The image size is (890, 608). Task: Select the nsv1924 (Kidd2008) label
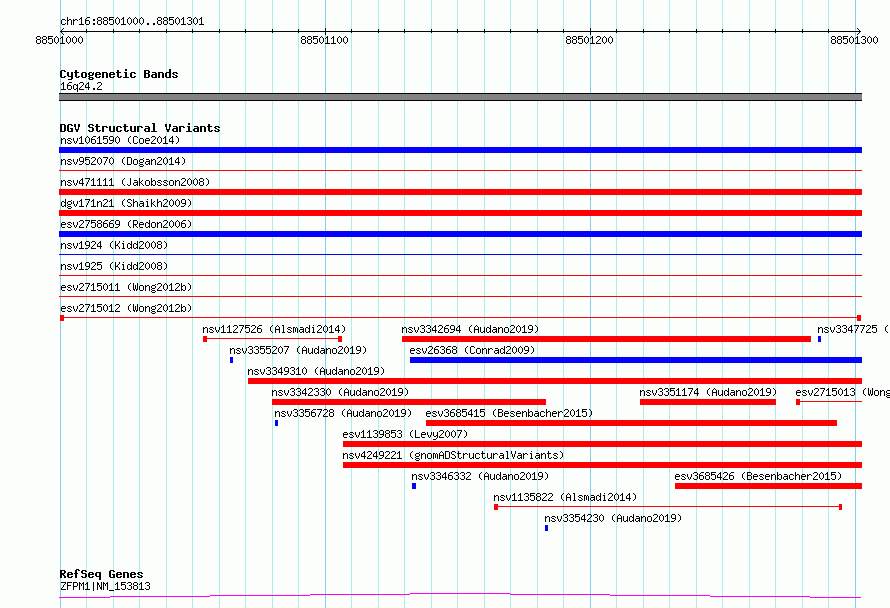pyautogui.click(x=114, y=245)
